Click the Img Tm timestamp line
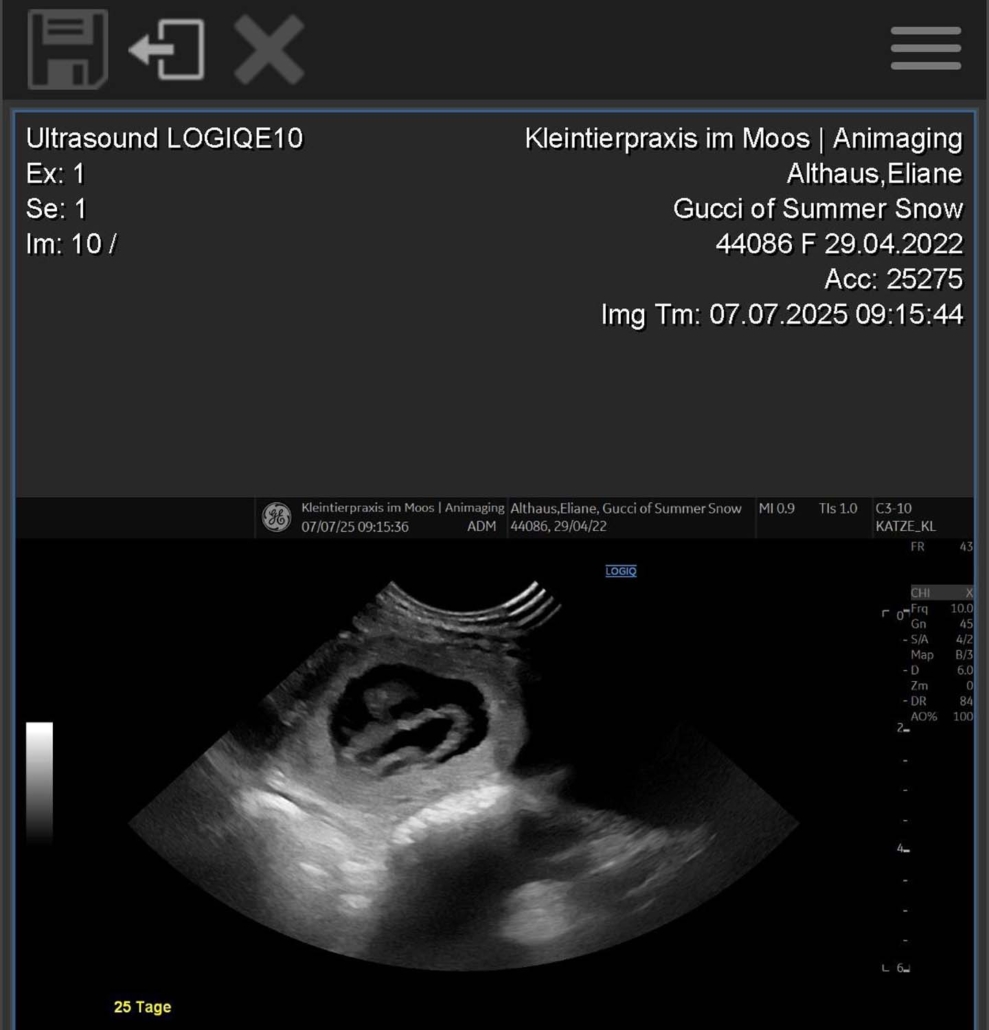 [781, 315]
